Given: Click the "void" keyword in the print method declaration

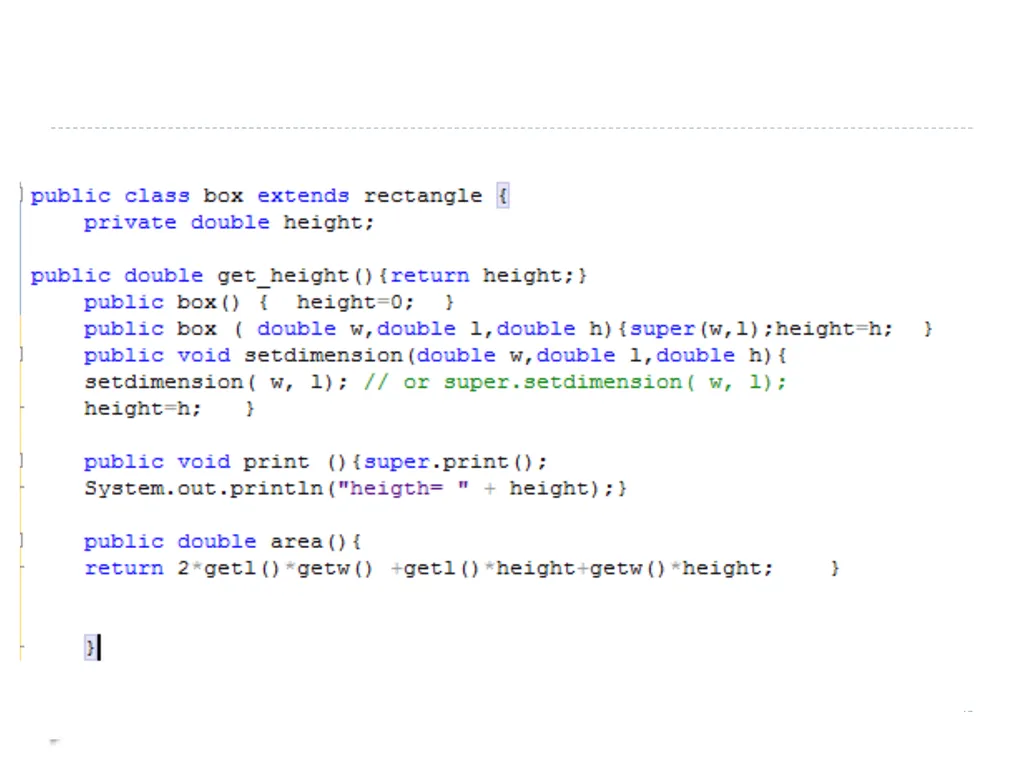Looking at the screenshot, I should [x=204, y=462].
